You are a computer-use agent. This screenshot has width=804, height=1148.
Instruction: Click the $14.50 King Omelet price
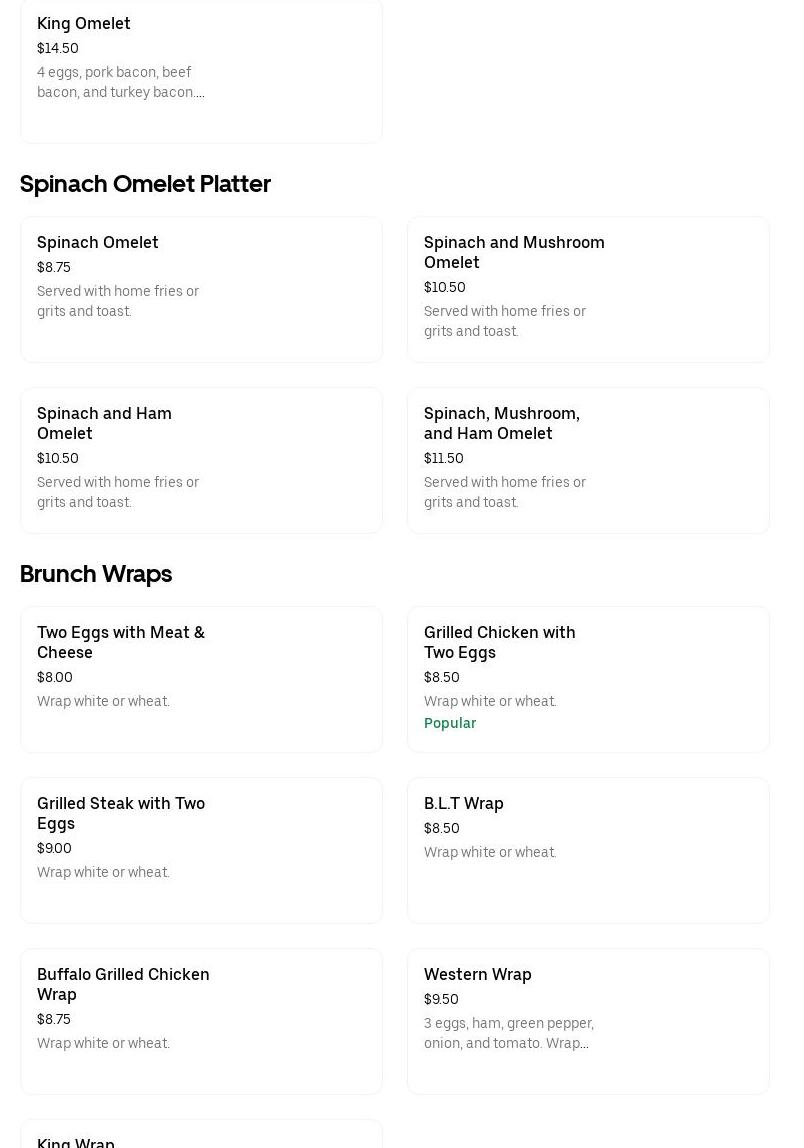tap(58, 48)
